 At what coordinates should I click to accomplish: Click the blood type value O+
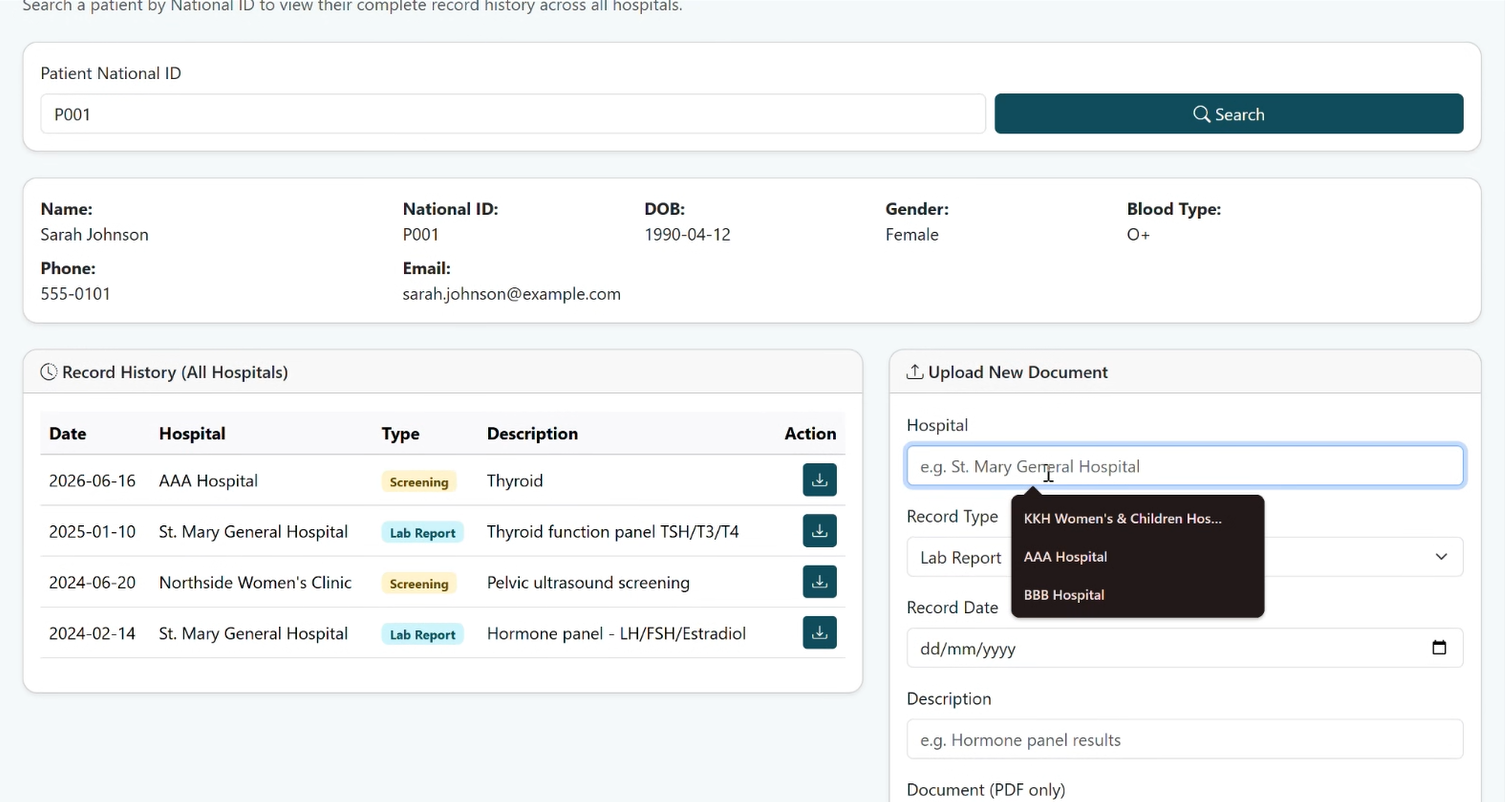pos(1138,235)
